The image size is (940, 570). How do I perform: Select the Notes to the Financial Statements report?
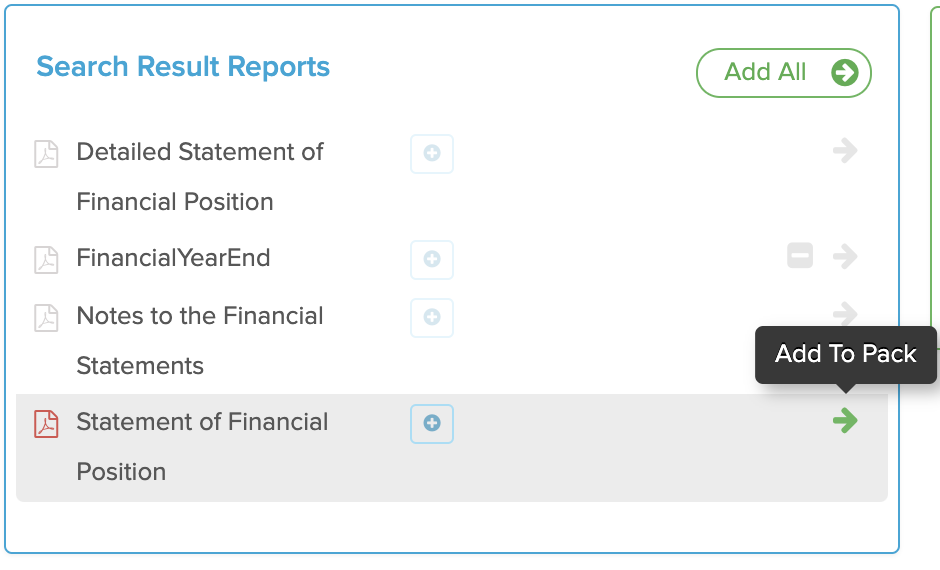pos(200,340)
